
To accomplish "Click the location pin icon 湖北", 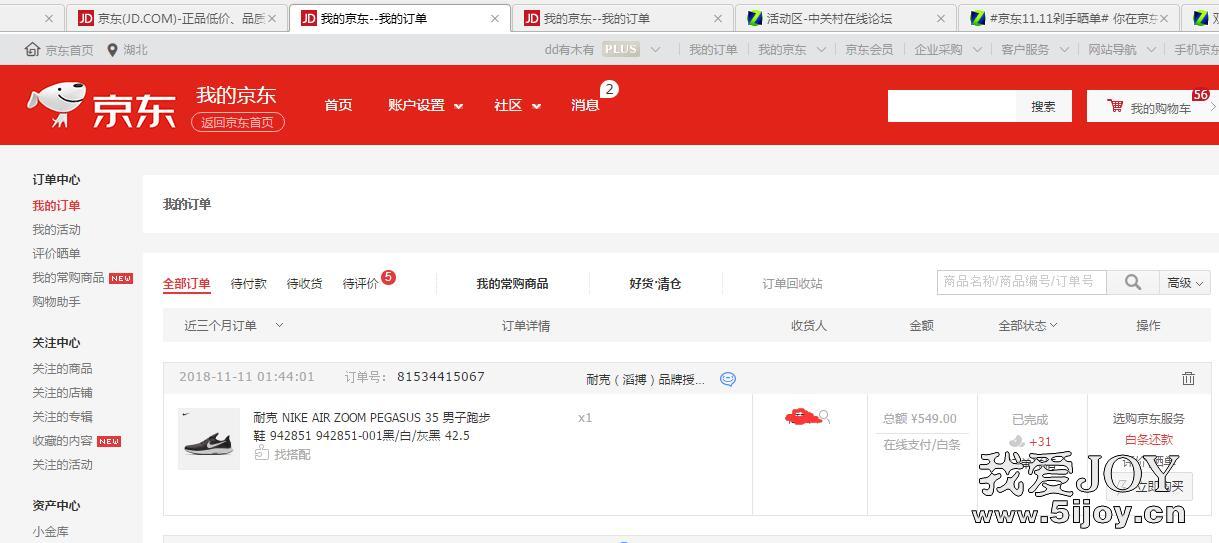I will [112, 49].
